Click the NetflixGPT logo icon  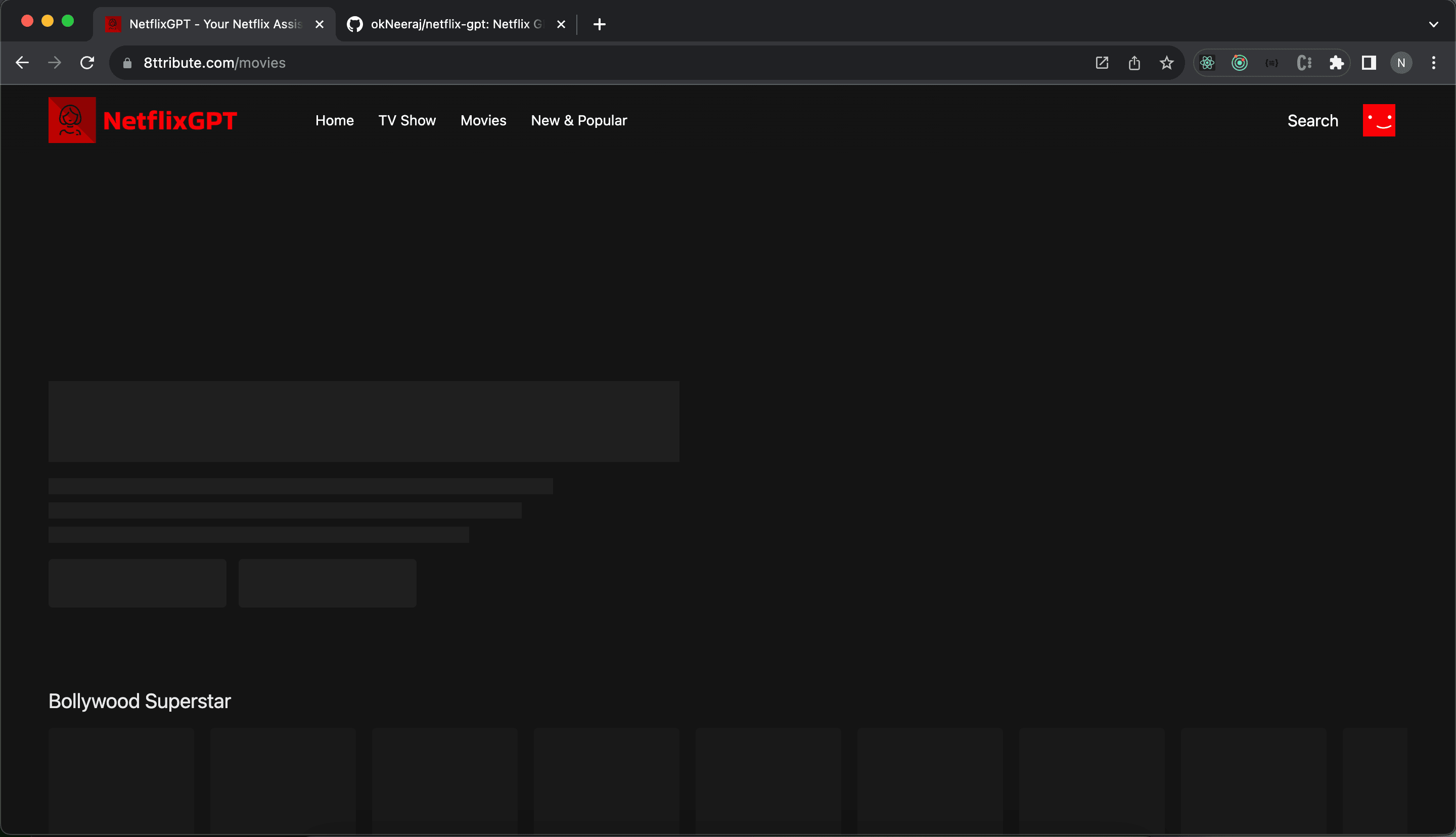72,120
